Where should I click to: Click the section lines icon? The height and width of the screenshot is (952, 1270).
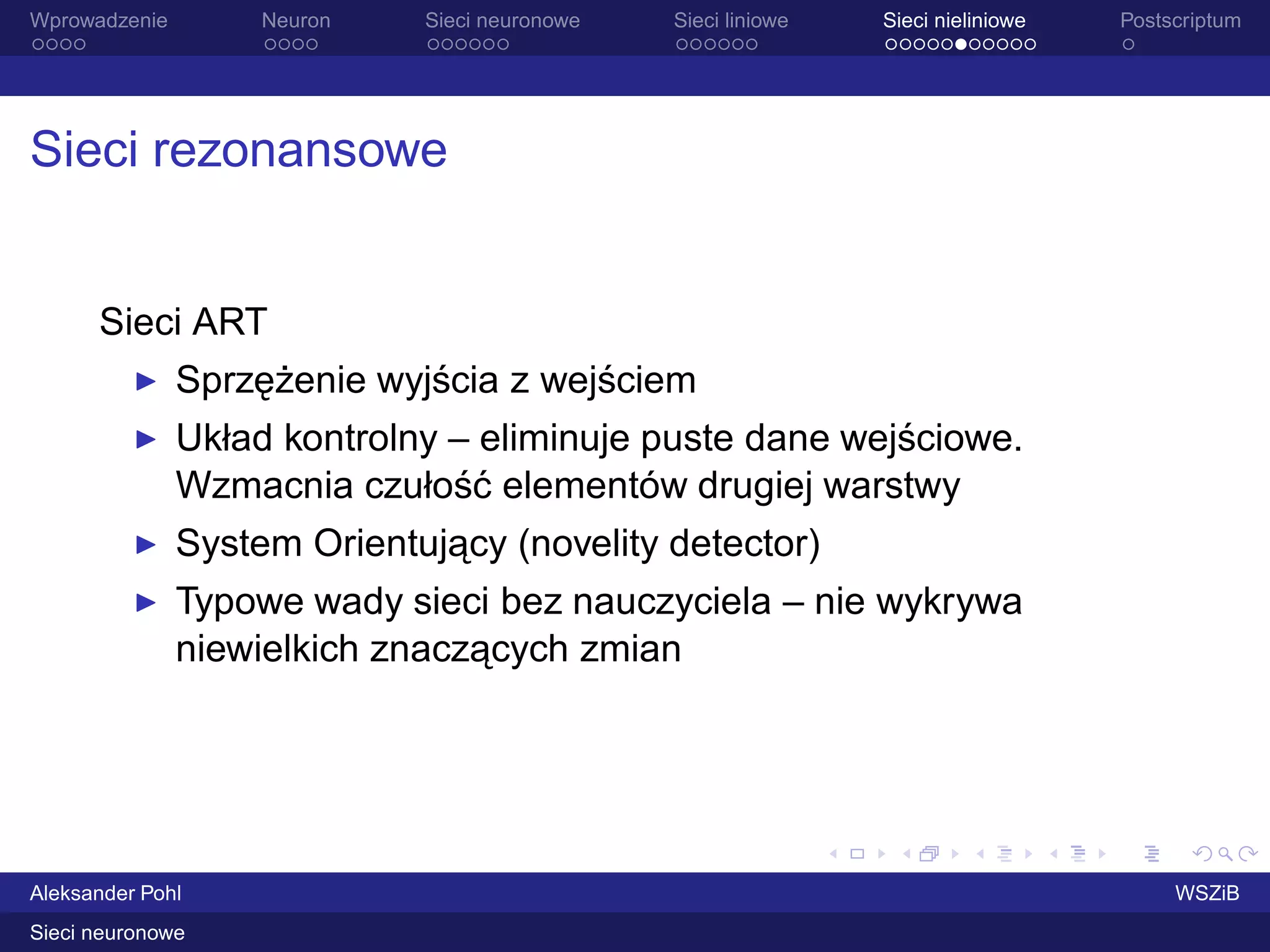[1078, 854]
